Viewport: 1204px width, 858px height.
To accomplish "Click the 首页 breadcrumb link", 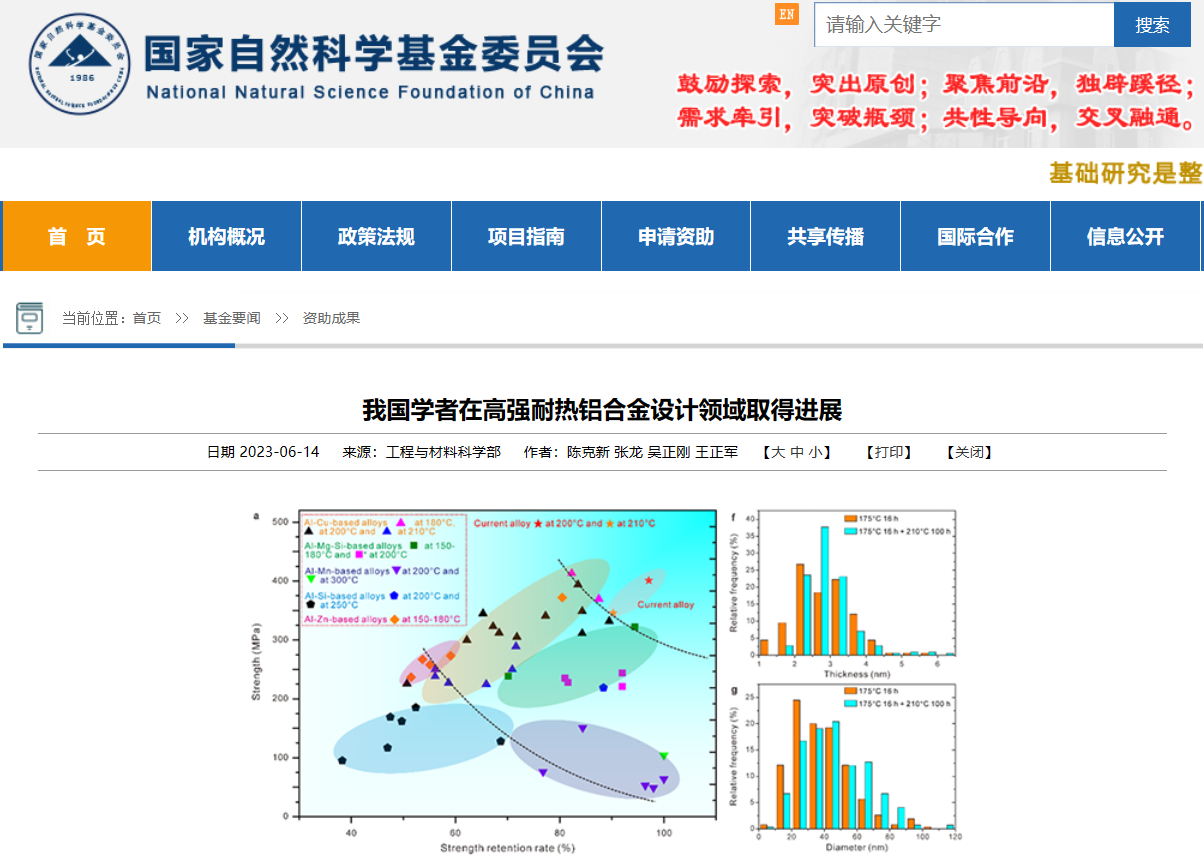I will [x=147, y=318].
